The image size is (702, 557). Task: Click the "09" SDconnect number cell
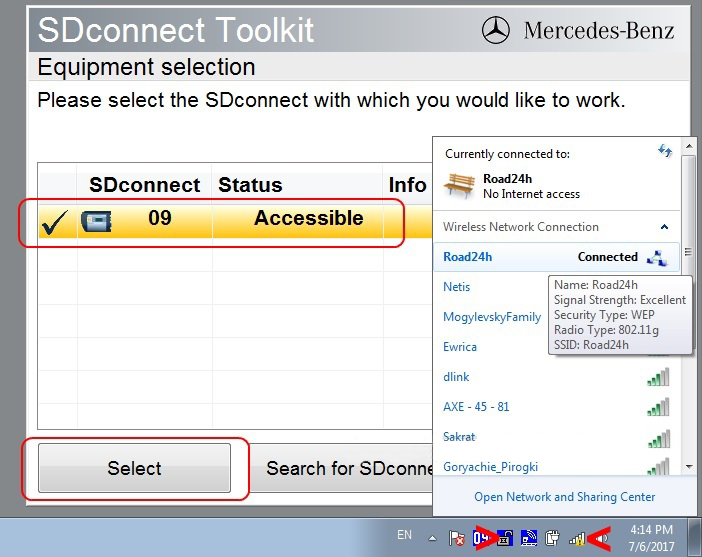point(160,218)
